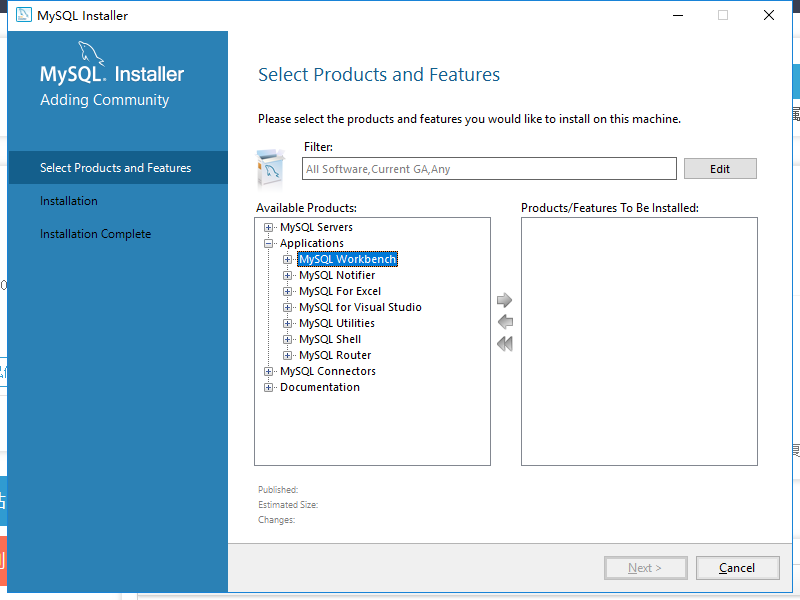
Task: Click the Filter text field
Action: point(489,169)
